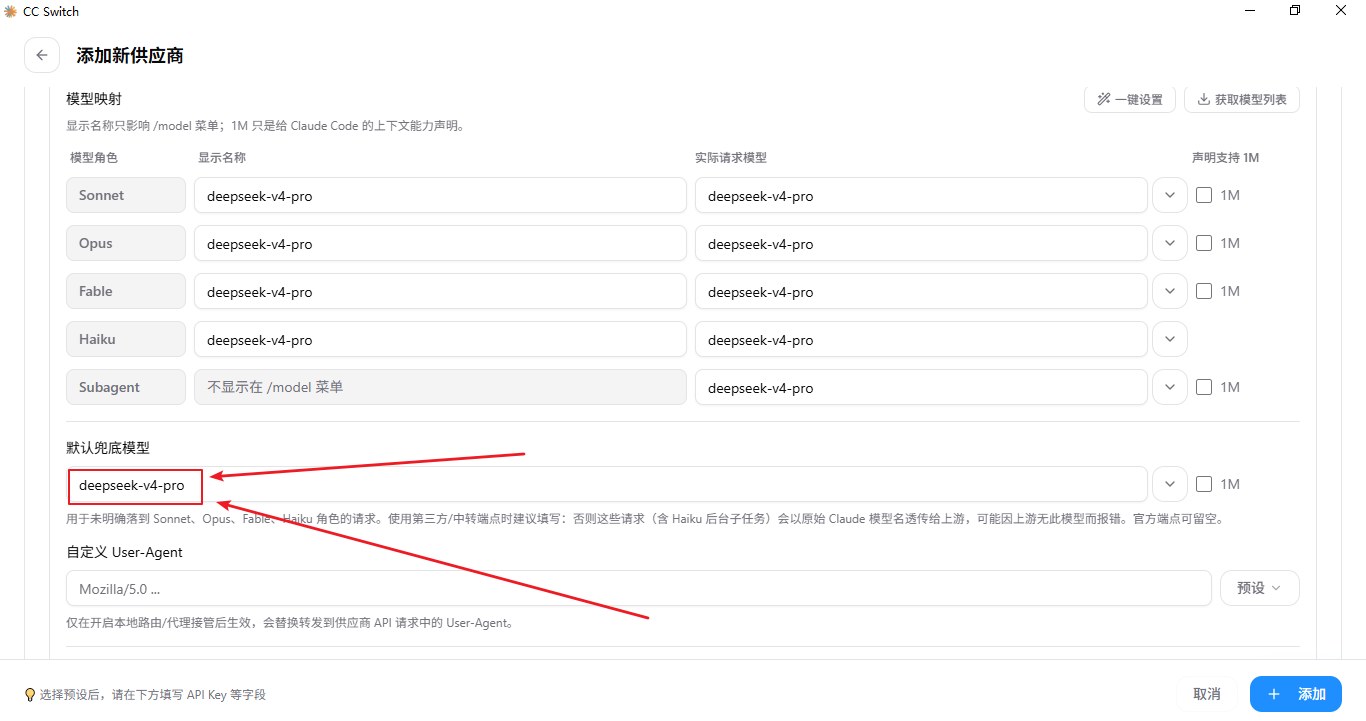1366x721 pixels.
Task: Click the Fable role label
Action: (x=126, y=292)
